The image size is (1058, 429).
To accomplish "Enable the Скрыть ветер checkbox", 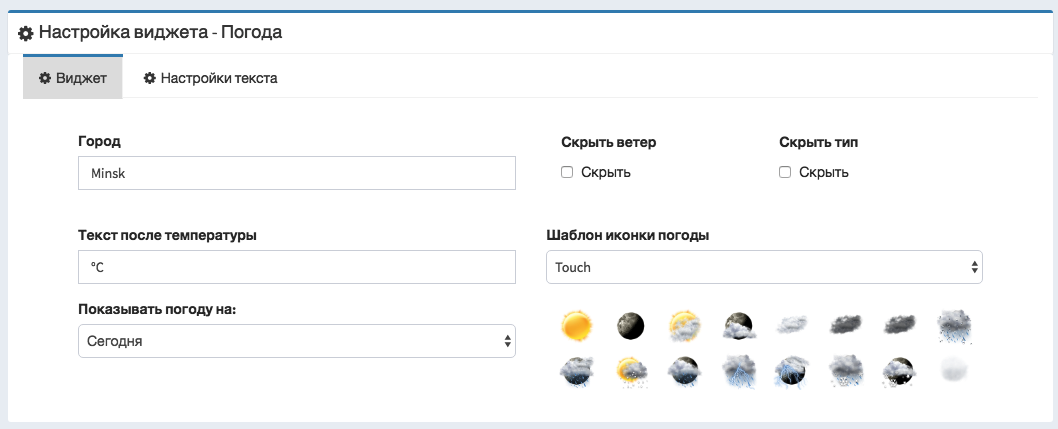I will [x=567, y=172].
